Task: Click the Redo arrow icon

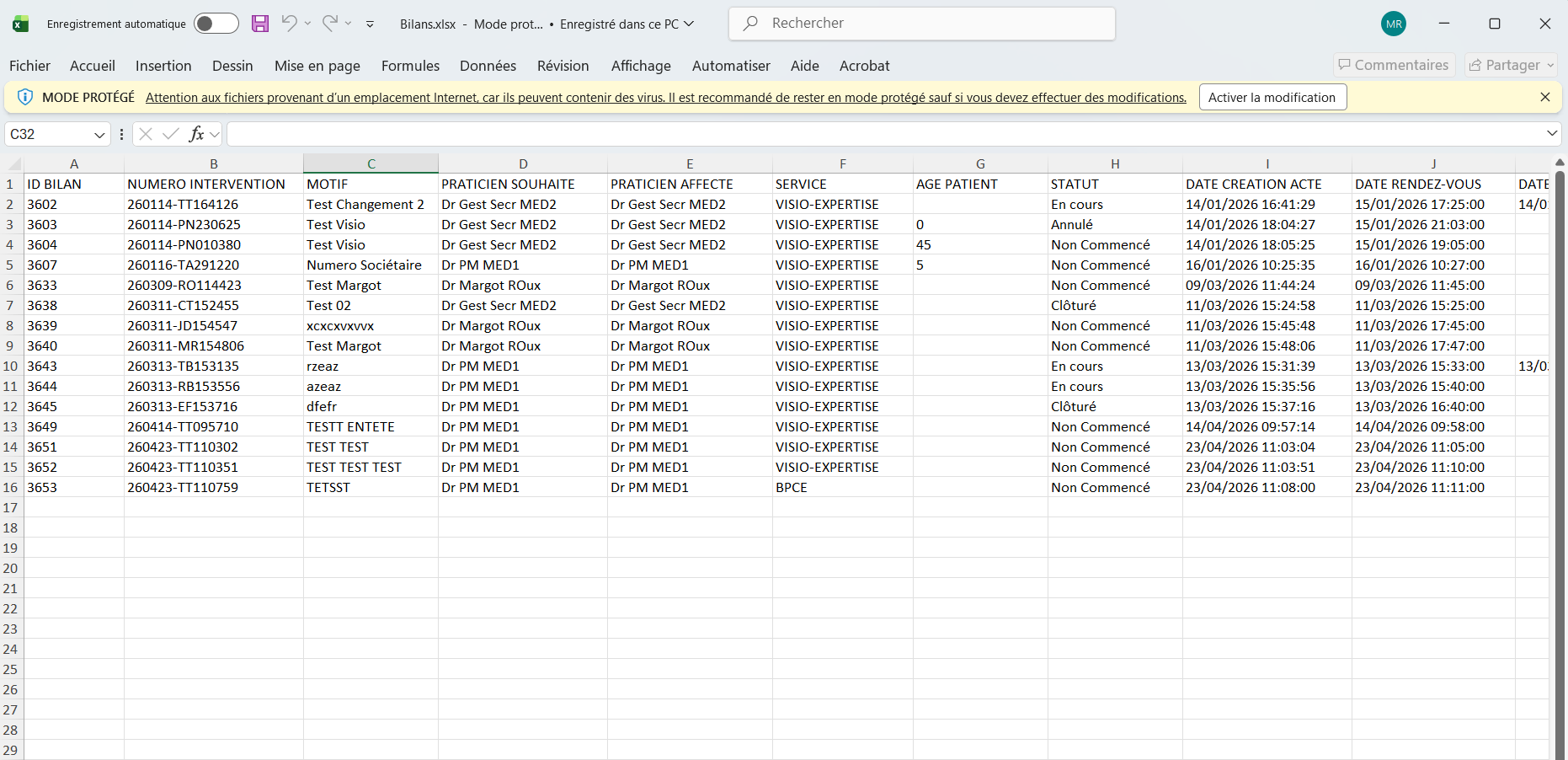Action: (x=330, y=24)
